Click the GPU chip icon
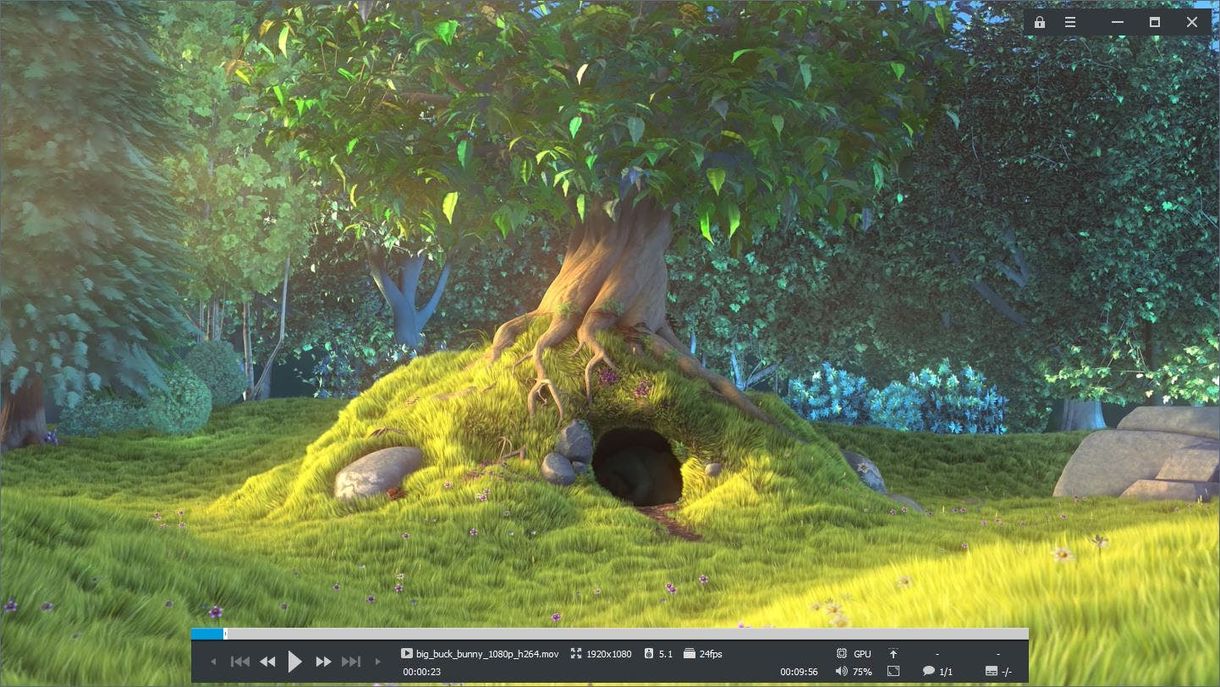This screenshot has width=1220, height=687. pyautogui.click(x=842, y=653)
